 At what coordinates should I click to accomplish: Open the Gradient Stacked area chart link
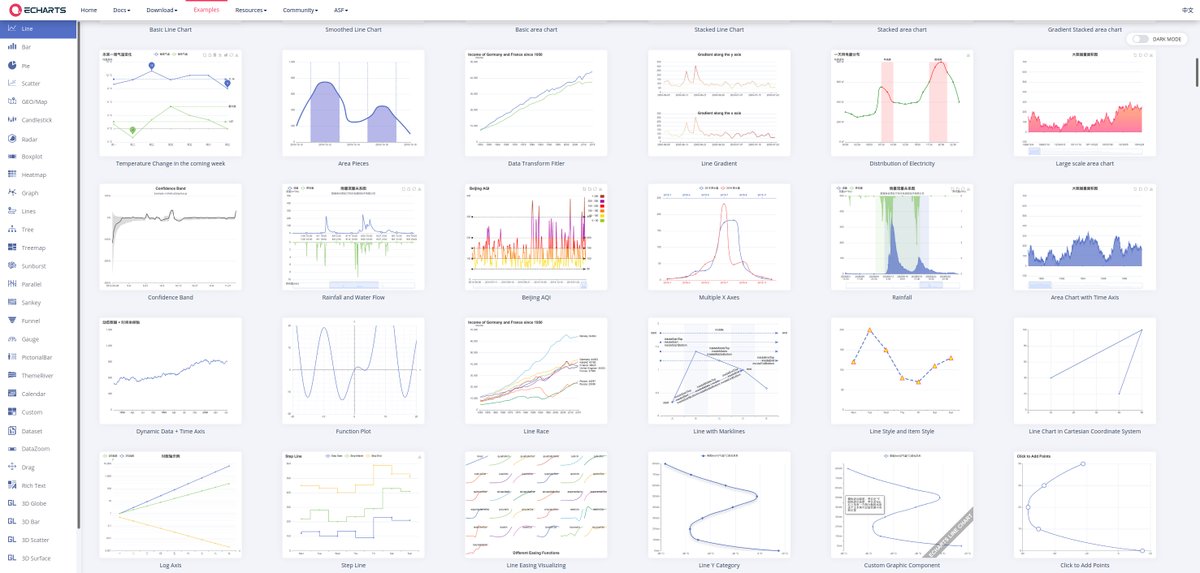[1085, 29]
